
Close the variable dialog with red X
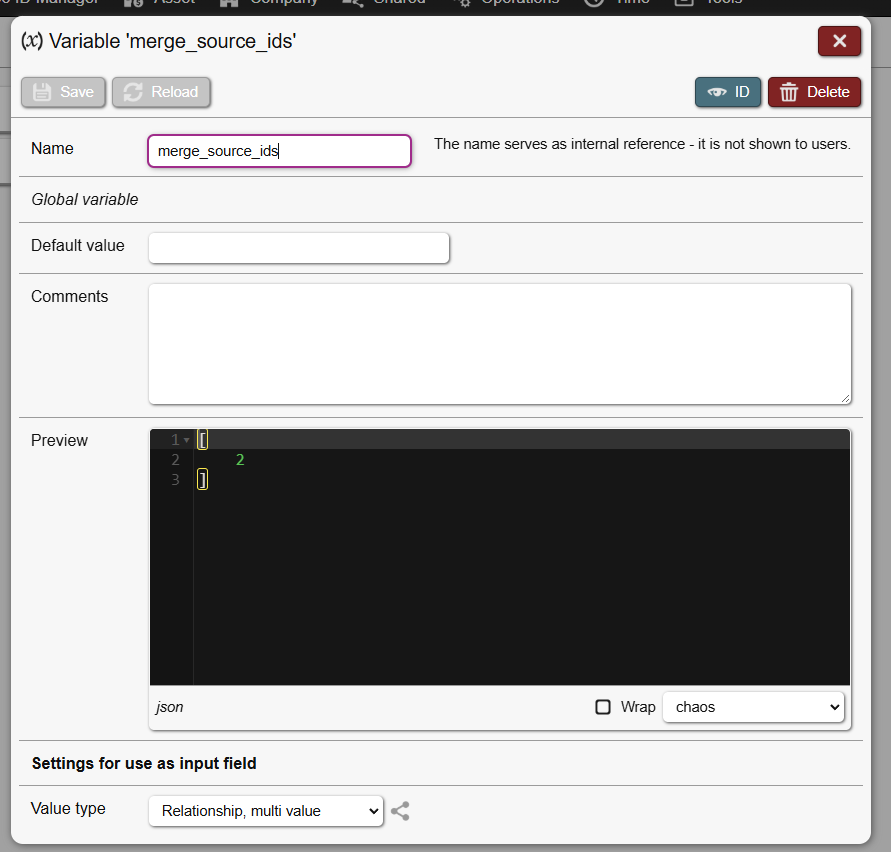pyautogui.click(x=839, y=41)
